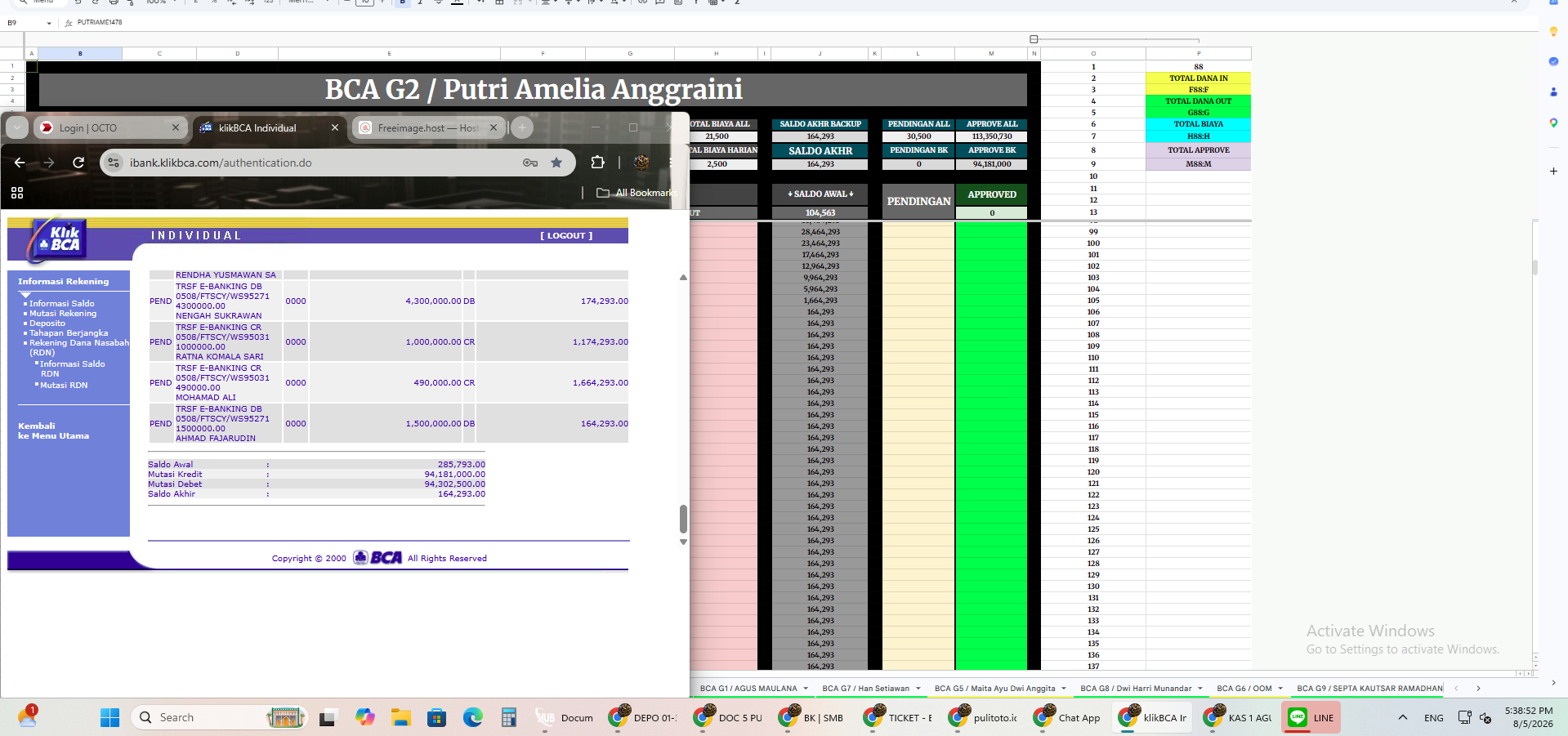Switch to the Freeimage.host tab

coord(428,127)
